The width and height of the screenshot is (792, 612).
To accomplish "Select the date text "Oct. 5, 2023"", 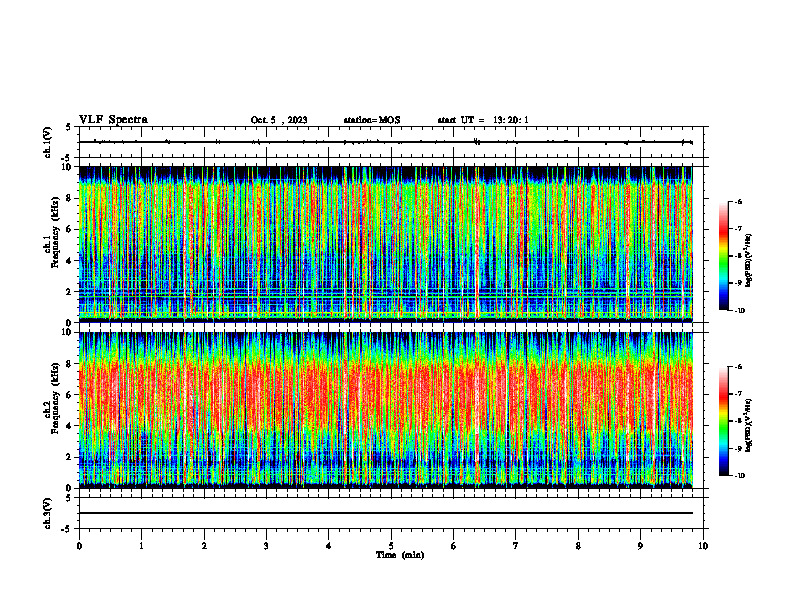I will (279, 120).
